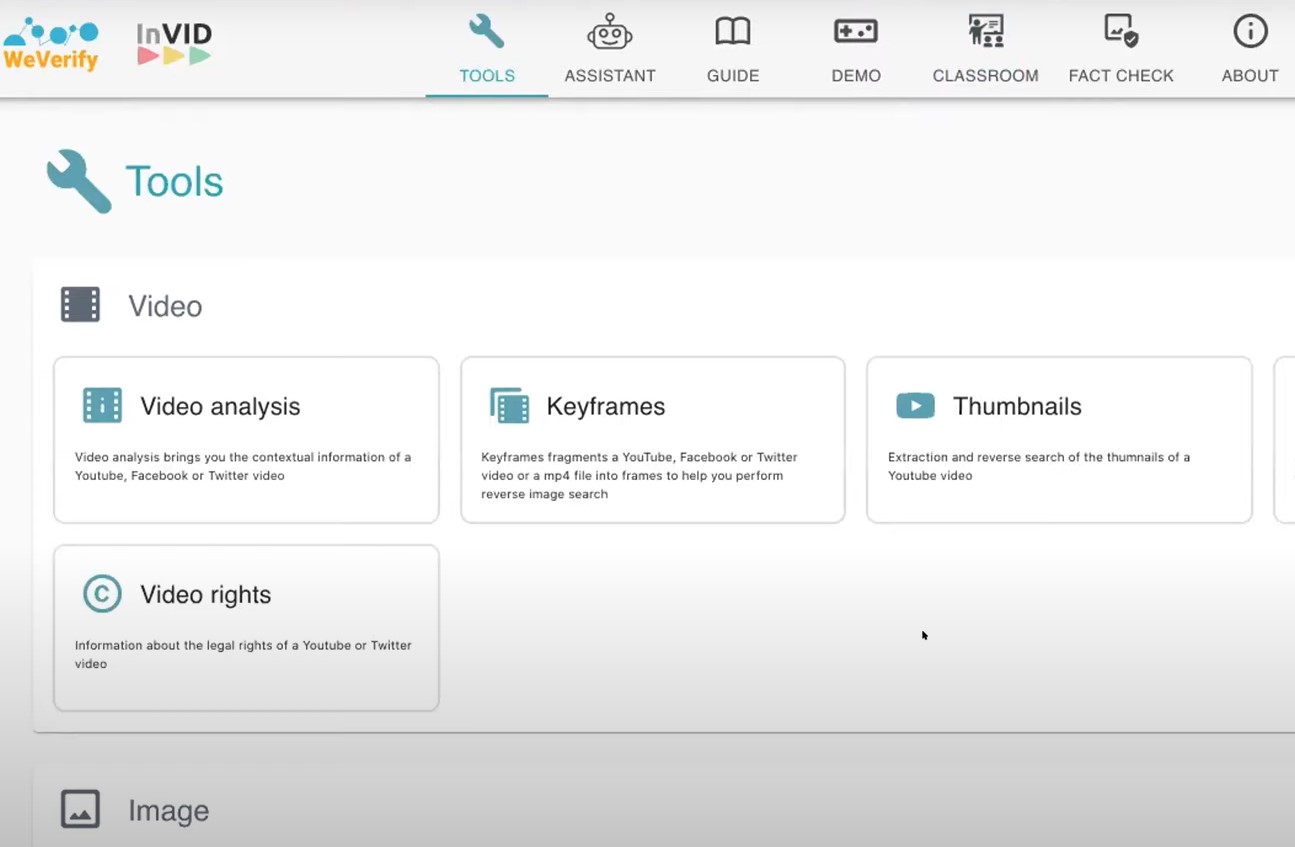The height and width of the screenshot is (847, 1295).
Task: Open the Thumbnails tool
Action: (x=1059, y=440)
